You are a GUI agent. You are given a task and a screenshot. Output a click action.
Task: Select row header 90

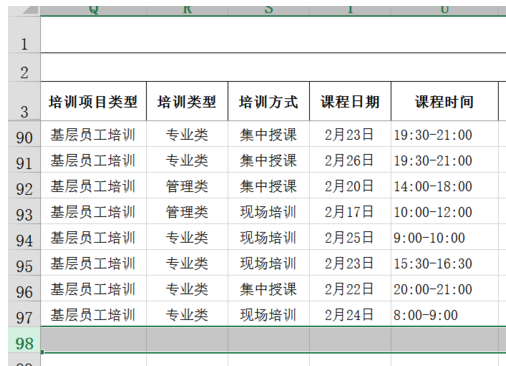[24, 134]
